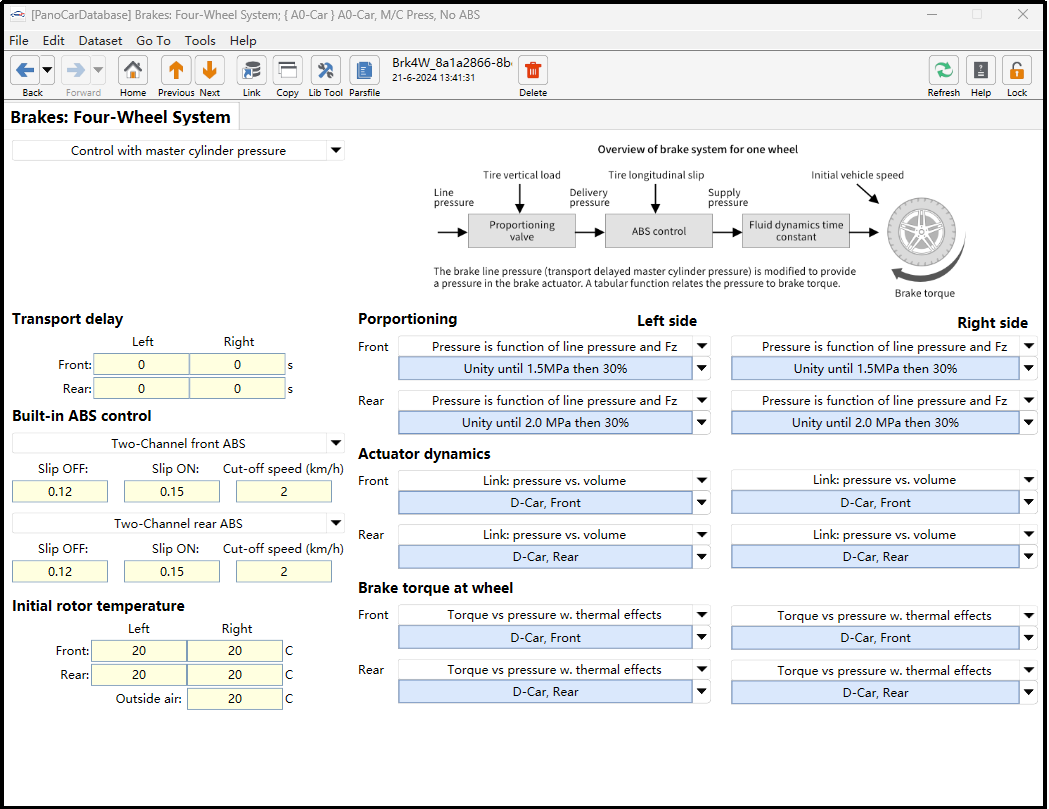Expand right actuator D-Car, Front dropdown arrow
The width and height of the screenshot is (1049, 809).
1029,502
